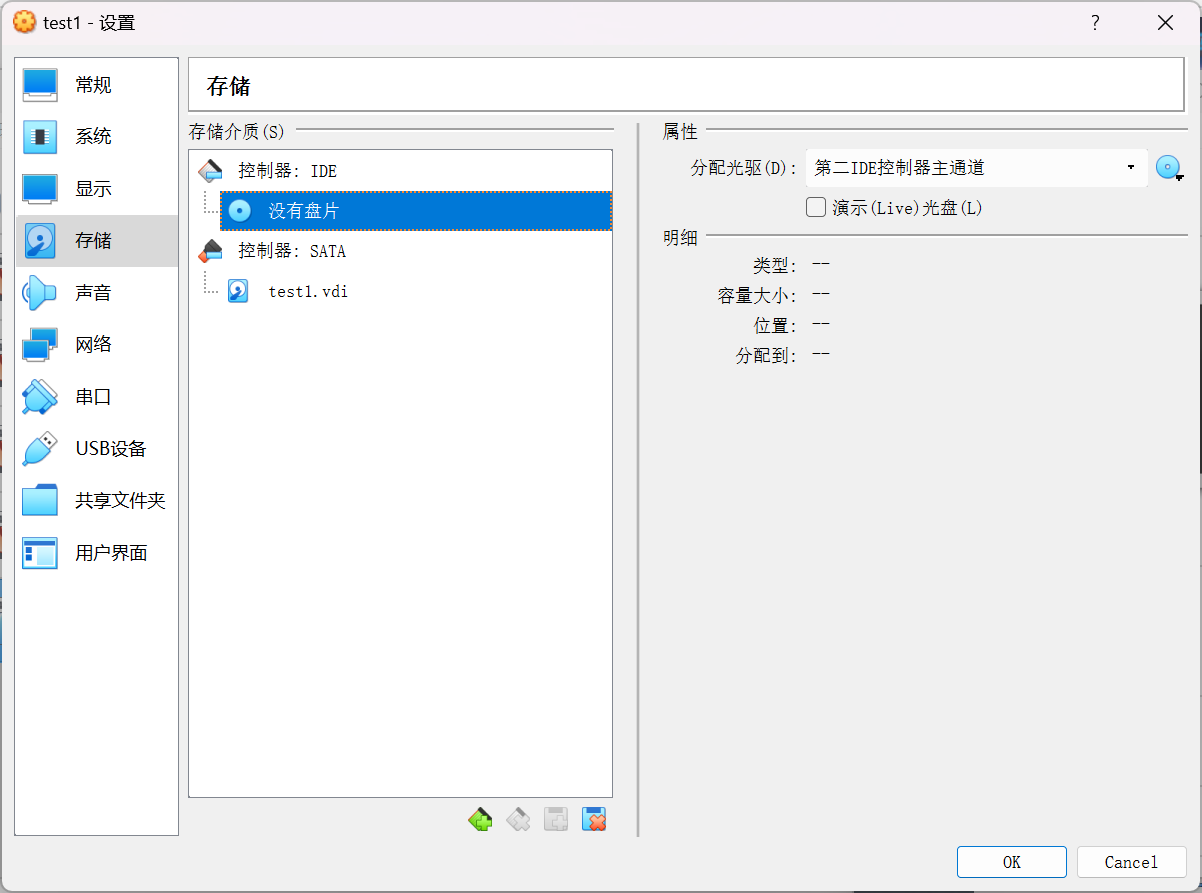Click the 用户界面 layout icon
Screen dimensions: 1202x893
[40, 553]
